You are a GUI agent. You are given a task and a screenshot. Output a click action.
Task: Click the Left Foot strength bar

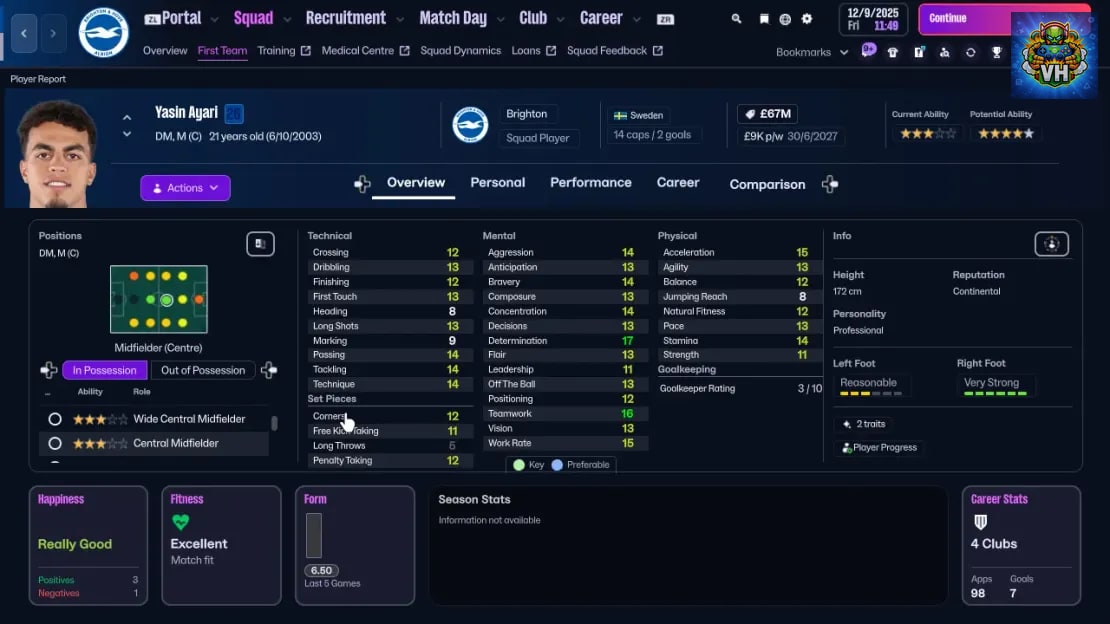[871, 393]
